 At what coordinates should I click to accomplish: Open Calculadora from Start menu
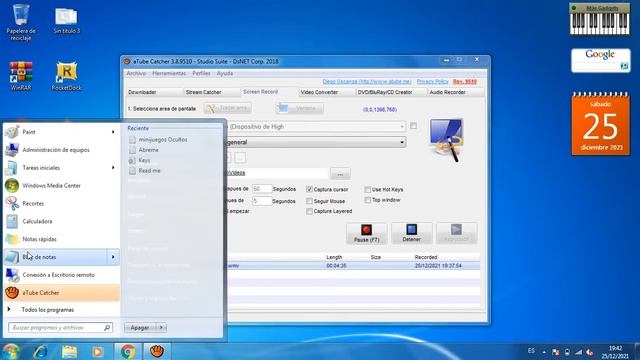click(61, 221)
